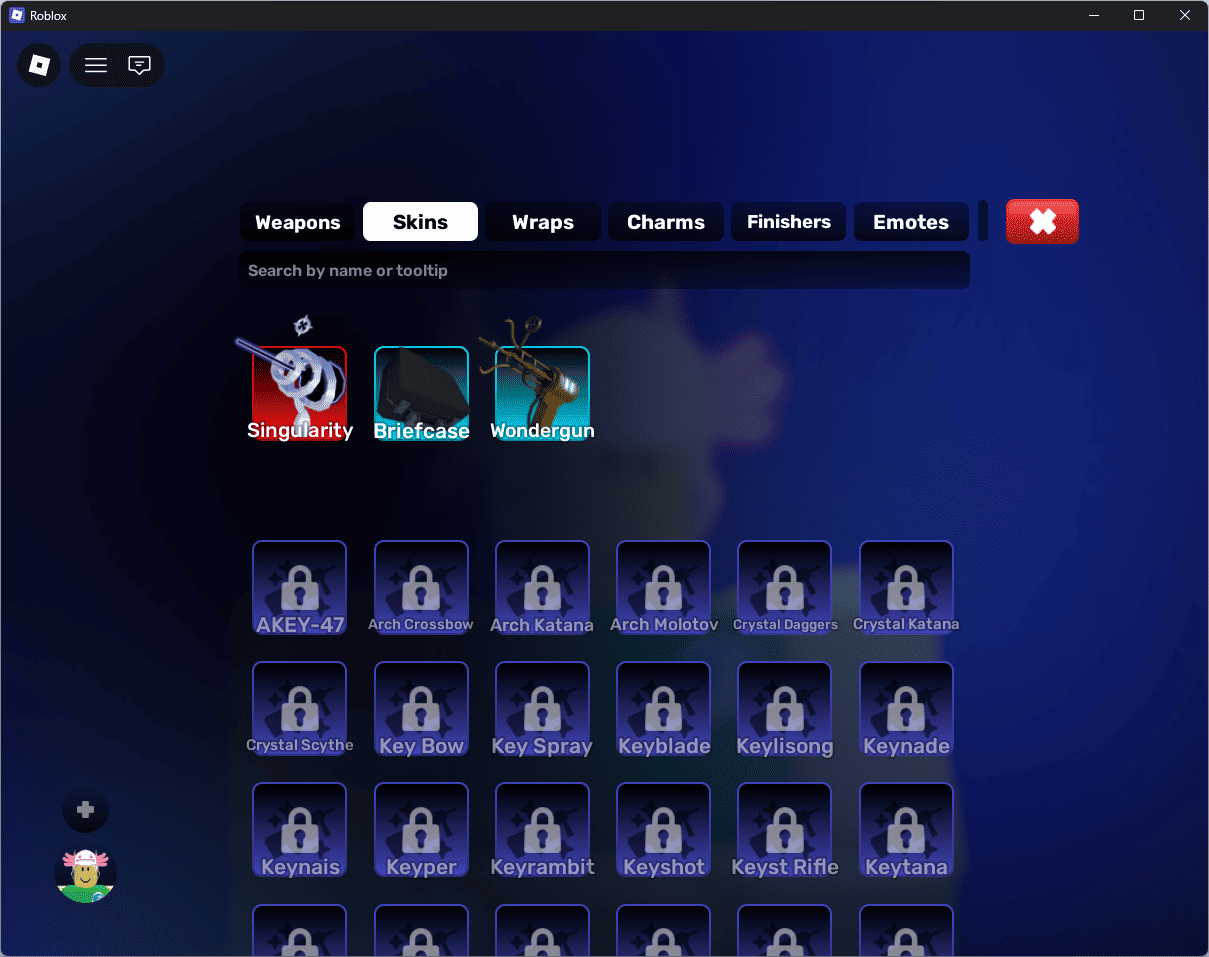Click the locked Keynais skin
This screenshot has height=957, width=1209.
pos(300,830)
